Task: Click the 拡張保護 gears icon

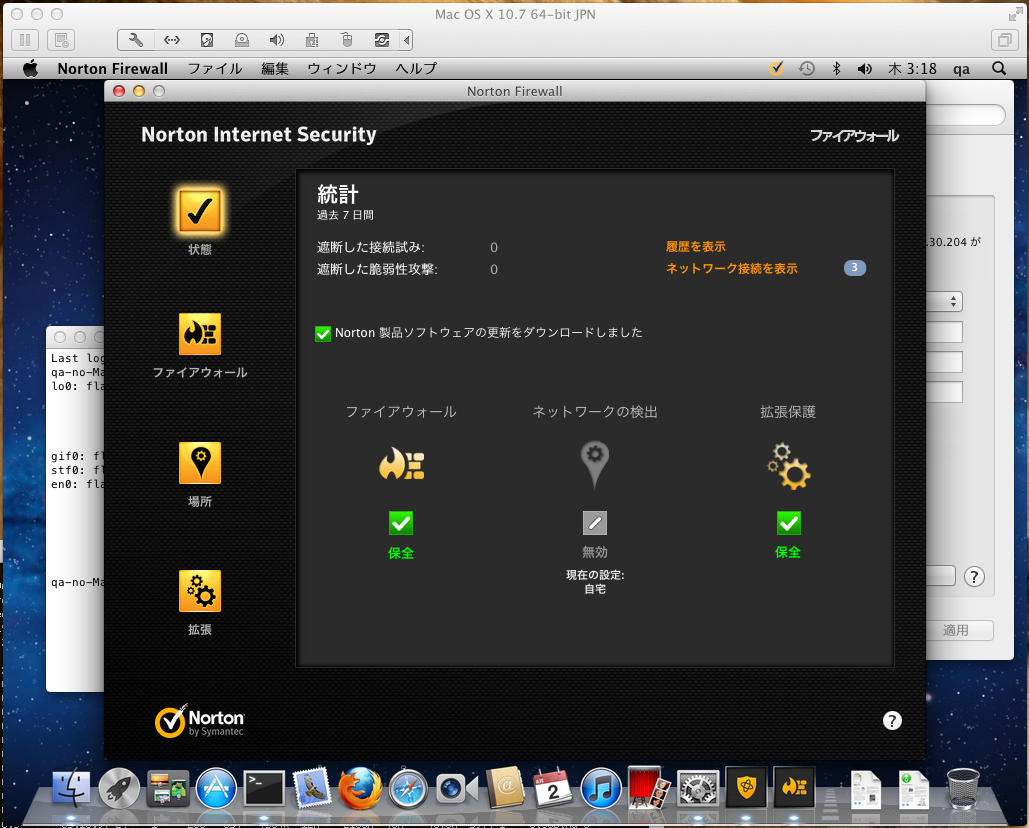Action: click(x=788, y=466)
